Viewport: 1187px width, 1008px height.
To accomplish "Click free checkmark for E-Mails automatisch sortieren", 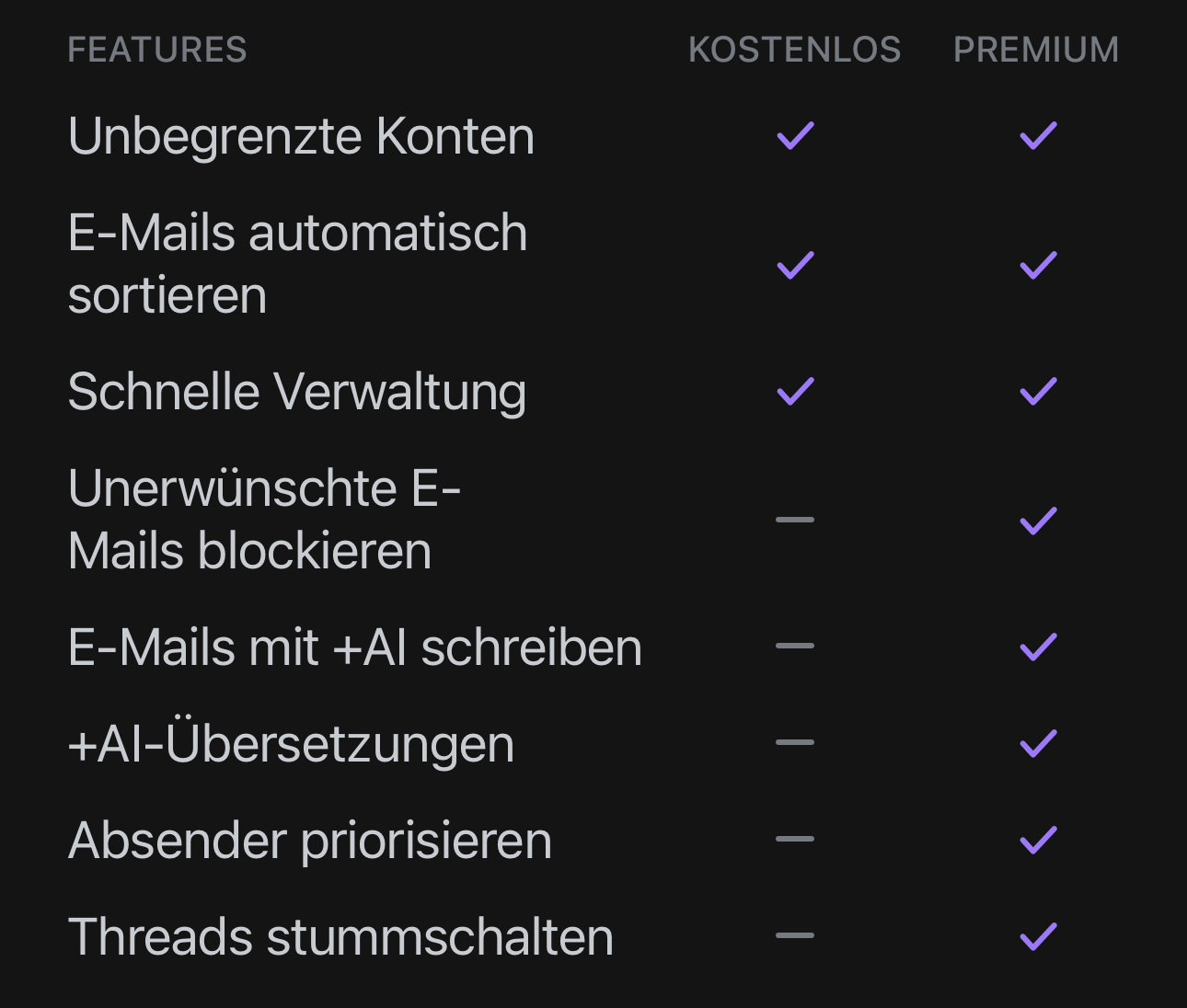I will tap(795, 266).
